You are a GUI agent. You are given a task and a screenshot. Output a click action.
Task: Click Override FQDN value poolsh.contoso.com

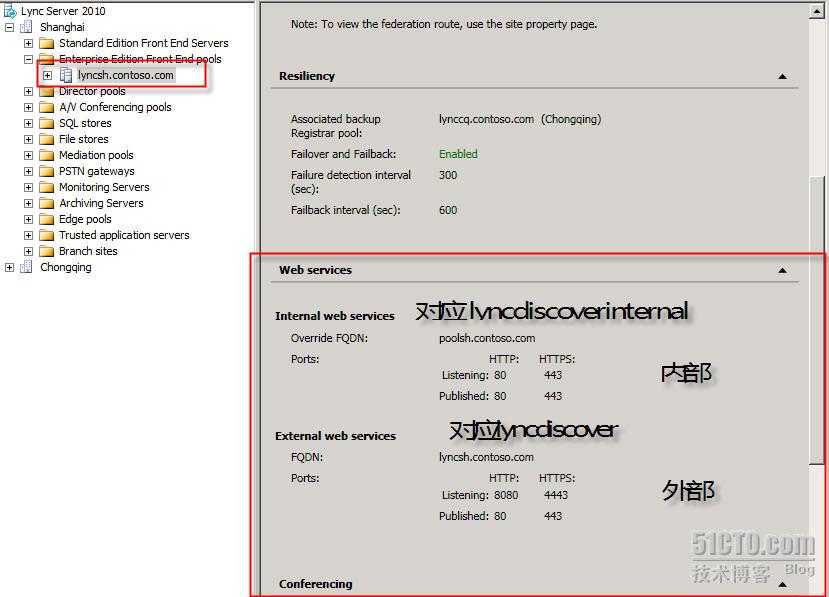click(x=487, y=338)
